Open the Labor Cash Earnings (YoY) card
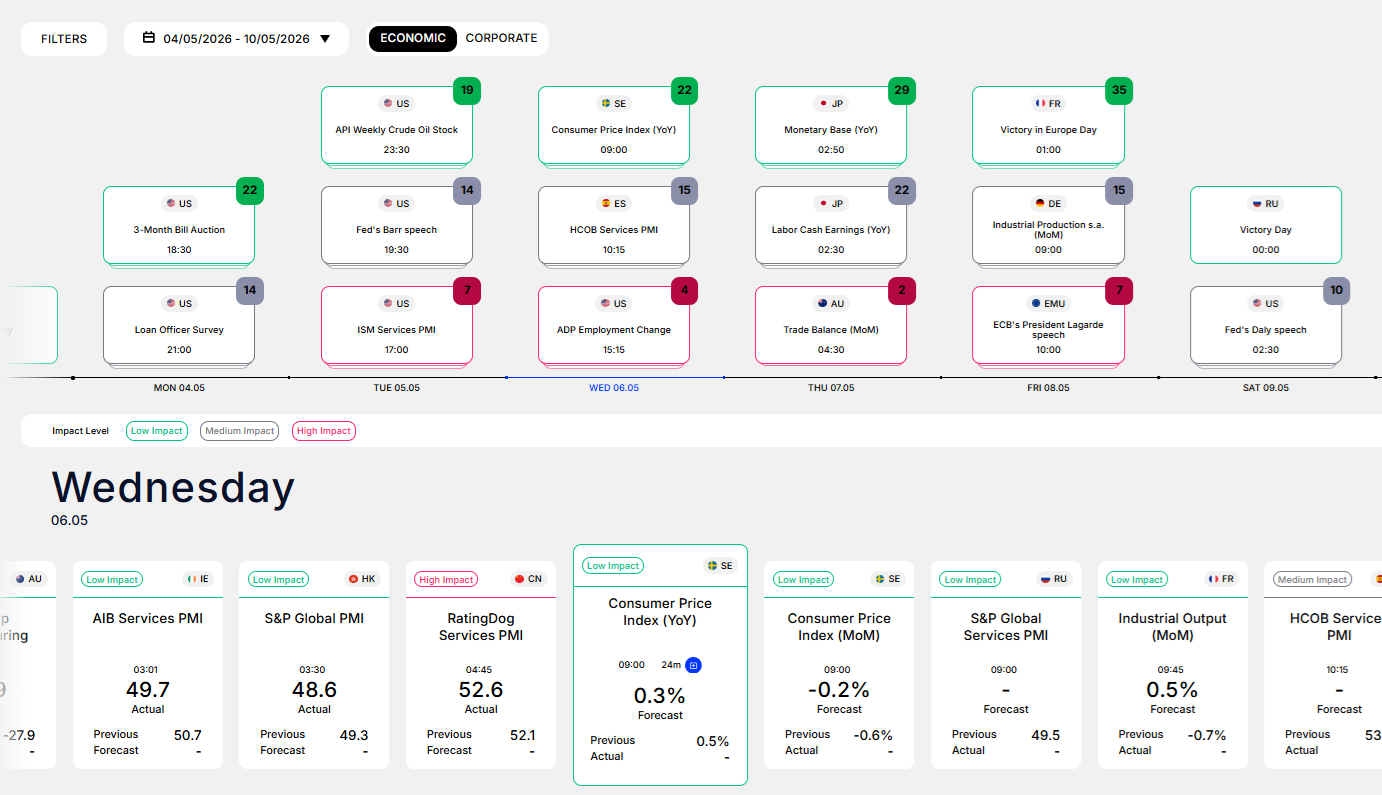Screen dimensions: 1382x795 (831, 225)
